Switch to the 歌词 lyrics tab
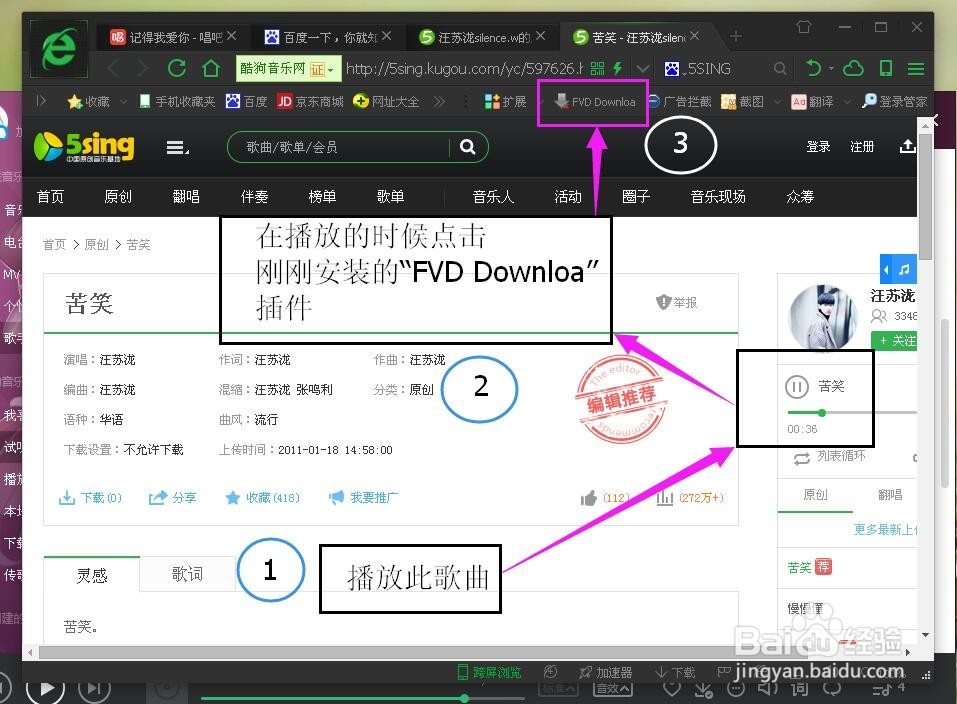The width and height of the screenshot is (957, 704). [x=187, y=574]
